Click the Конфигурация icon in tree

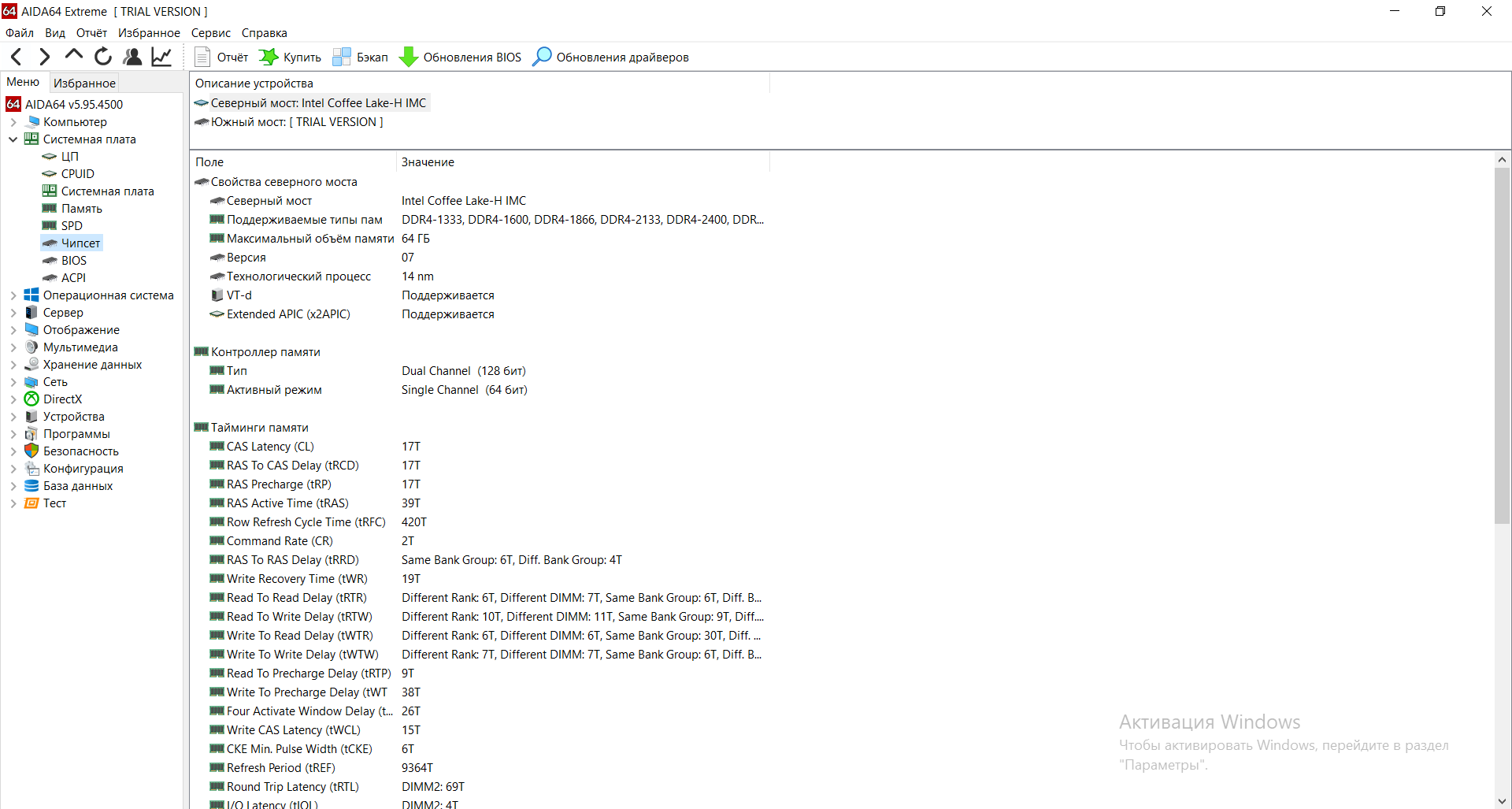coord(31,469)
